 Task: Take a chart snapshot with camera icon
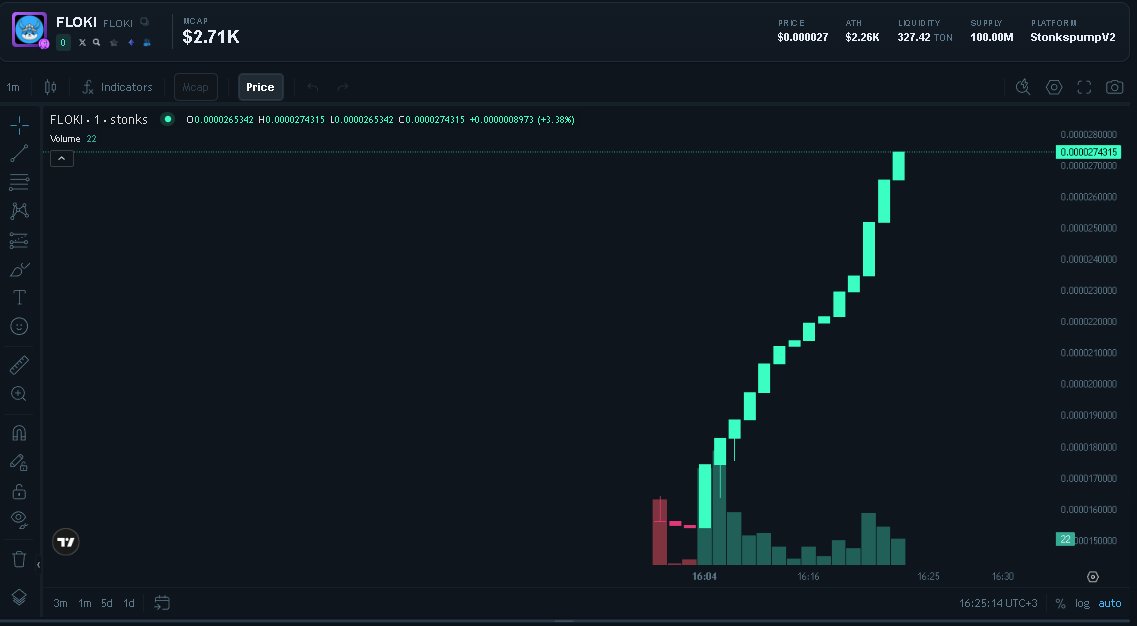click(1115, 87)
